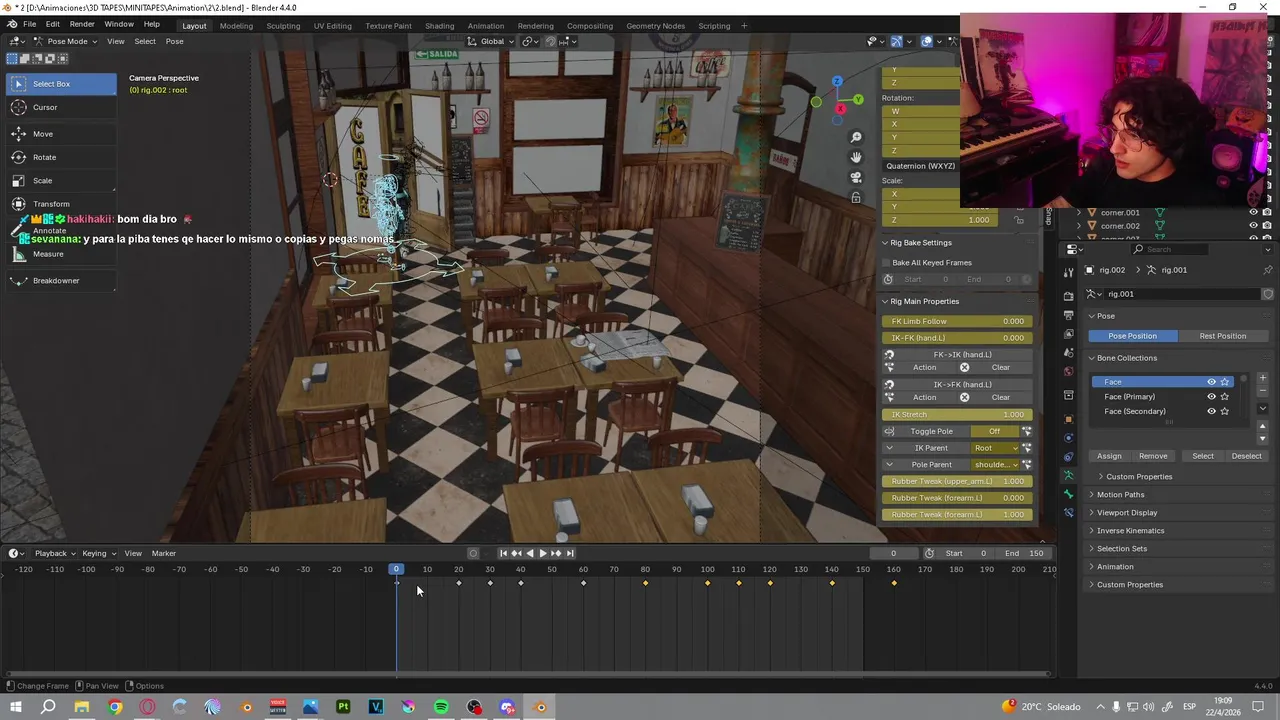Screen dimensions: 1280x720
Task: Jump to the timeline start frame
Action: coord(503,553)
